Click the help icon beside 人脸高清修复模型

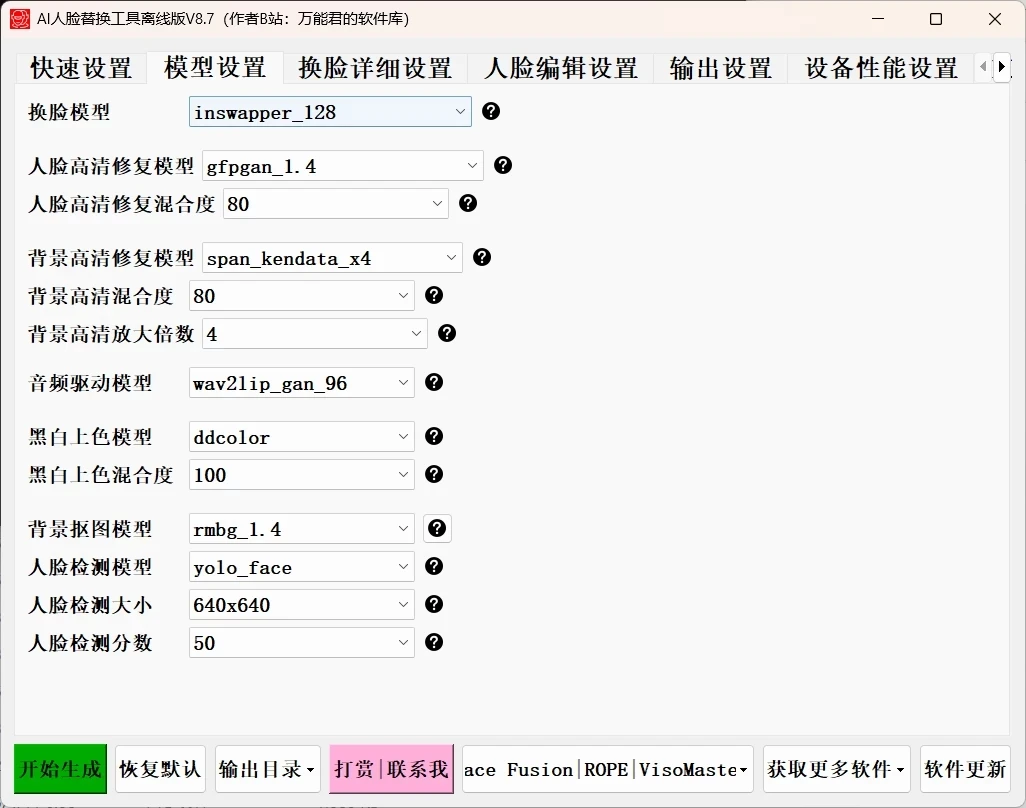coord(503,165)
